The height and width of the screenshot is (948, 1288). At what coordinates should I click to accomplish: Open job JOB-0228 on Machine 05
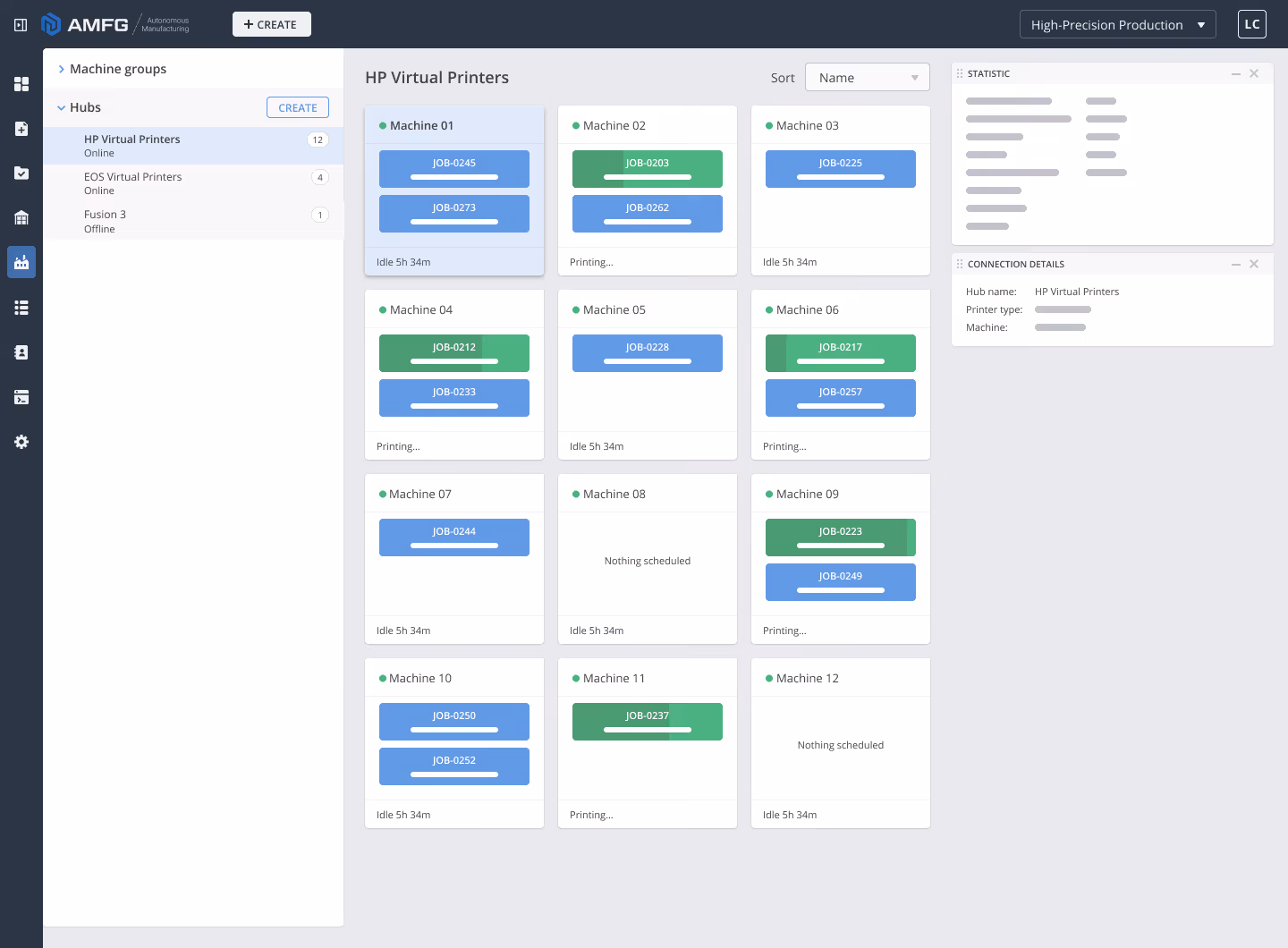coord(648,353)
